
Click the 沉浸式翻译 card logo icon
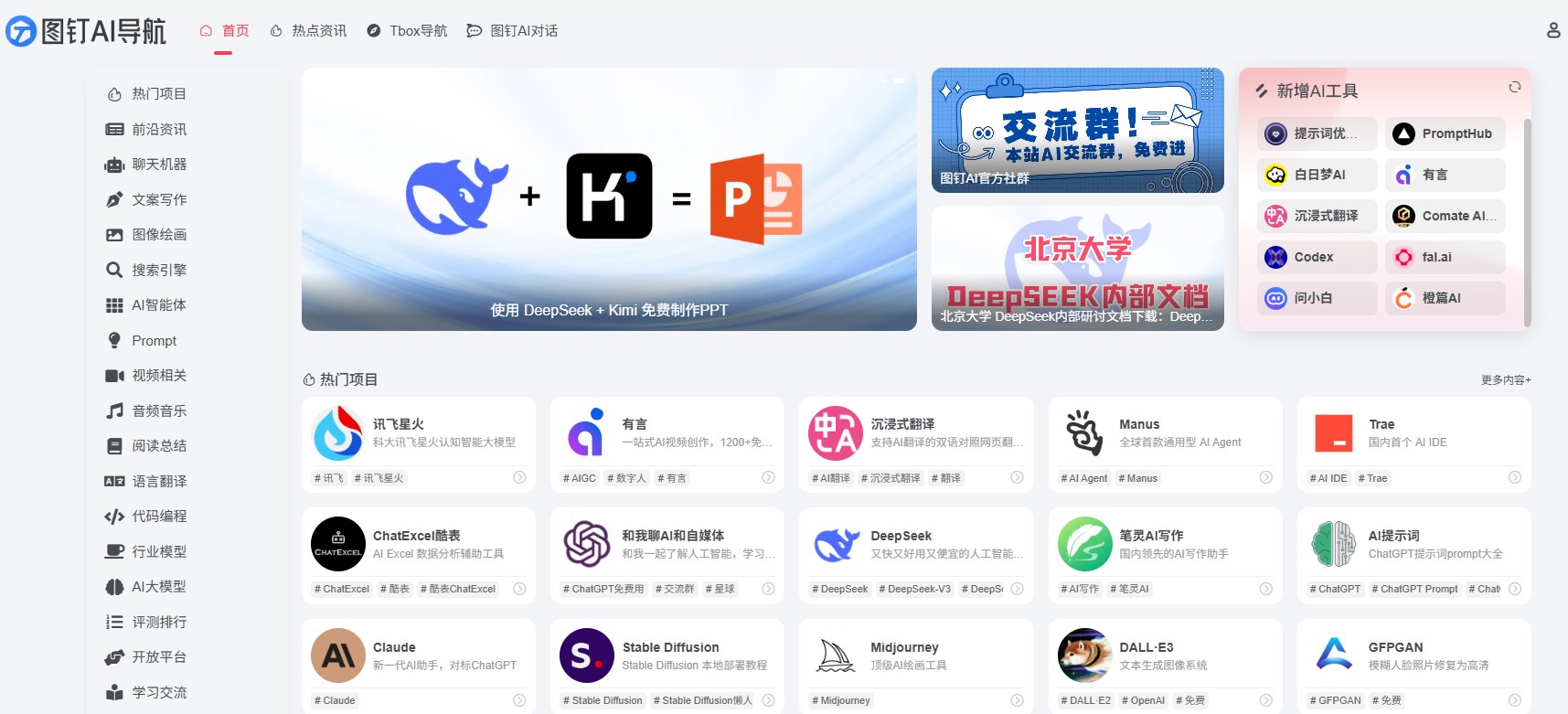click(x=836, y=433)
